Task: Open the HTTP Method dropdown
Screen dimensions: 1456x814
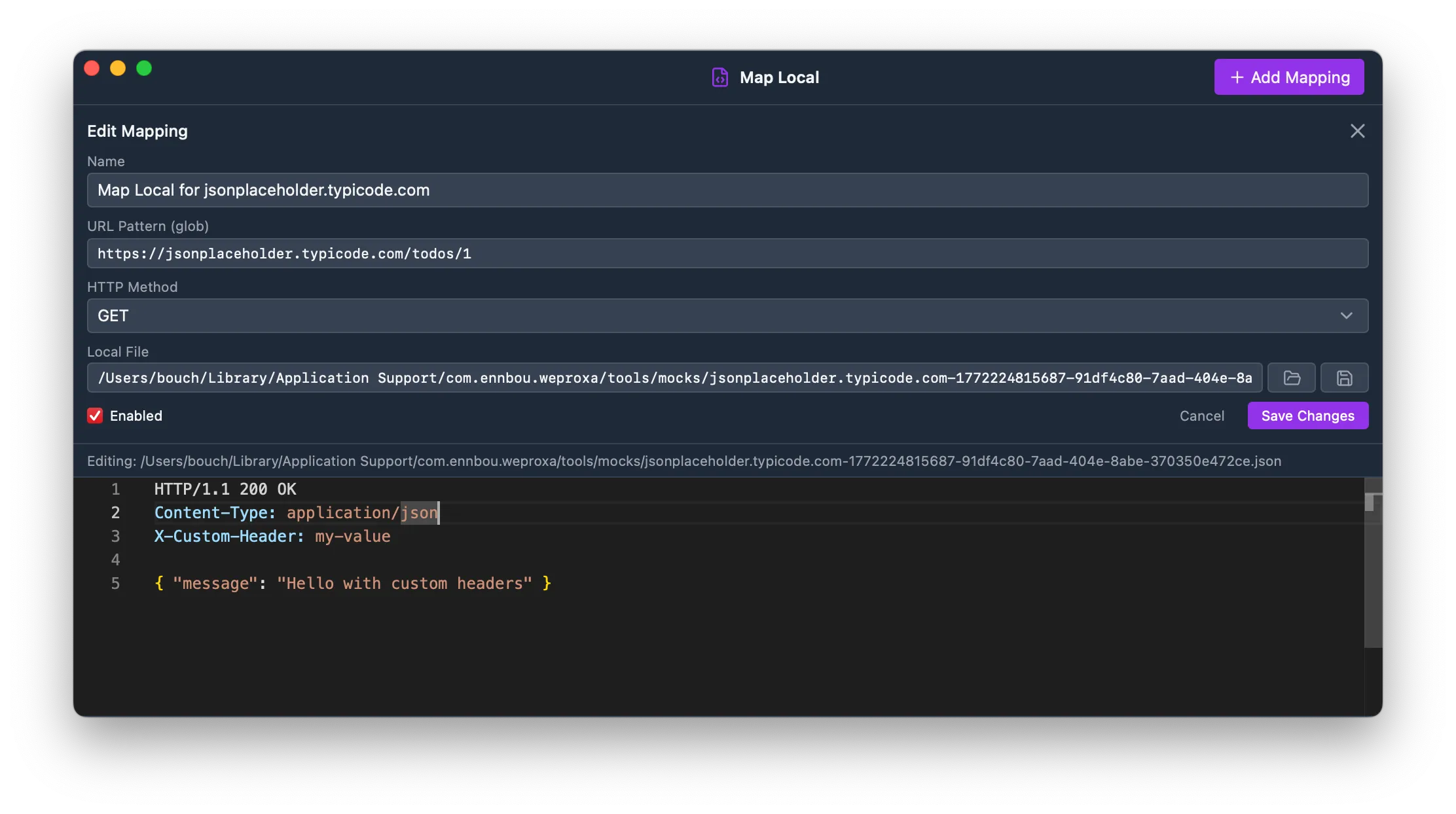Action: (x=727, y=315)
